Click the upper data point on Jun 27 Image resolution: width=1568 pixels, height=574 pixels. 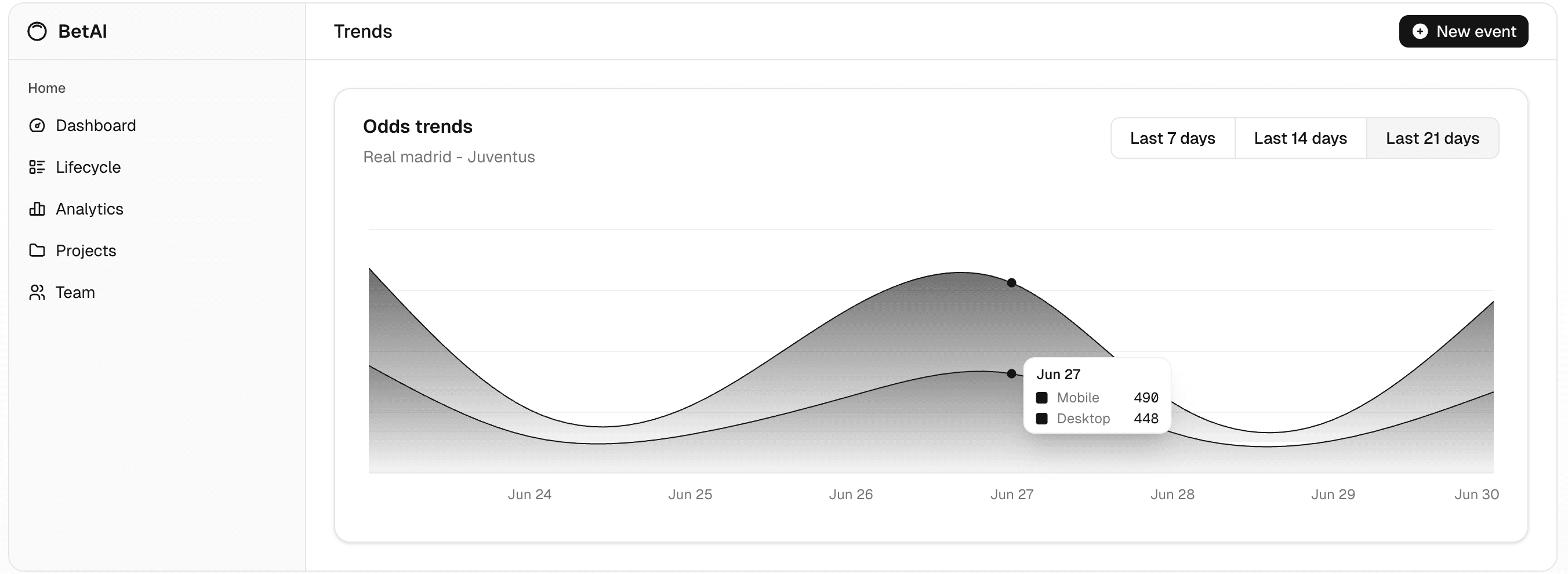(1012, 283)
